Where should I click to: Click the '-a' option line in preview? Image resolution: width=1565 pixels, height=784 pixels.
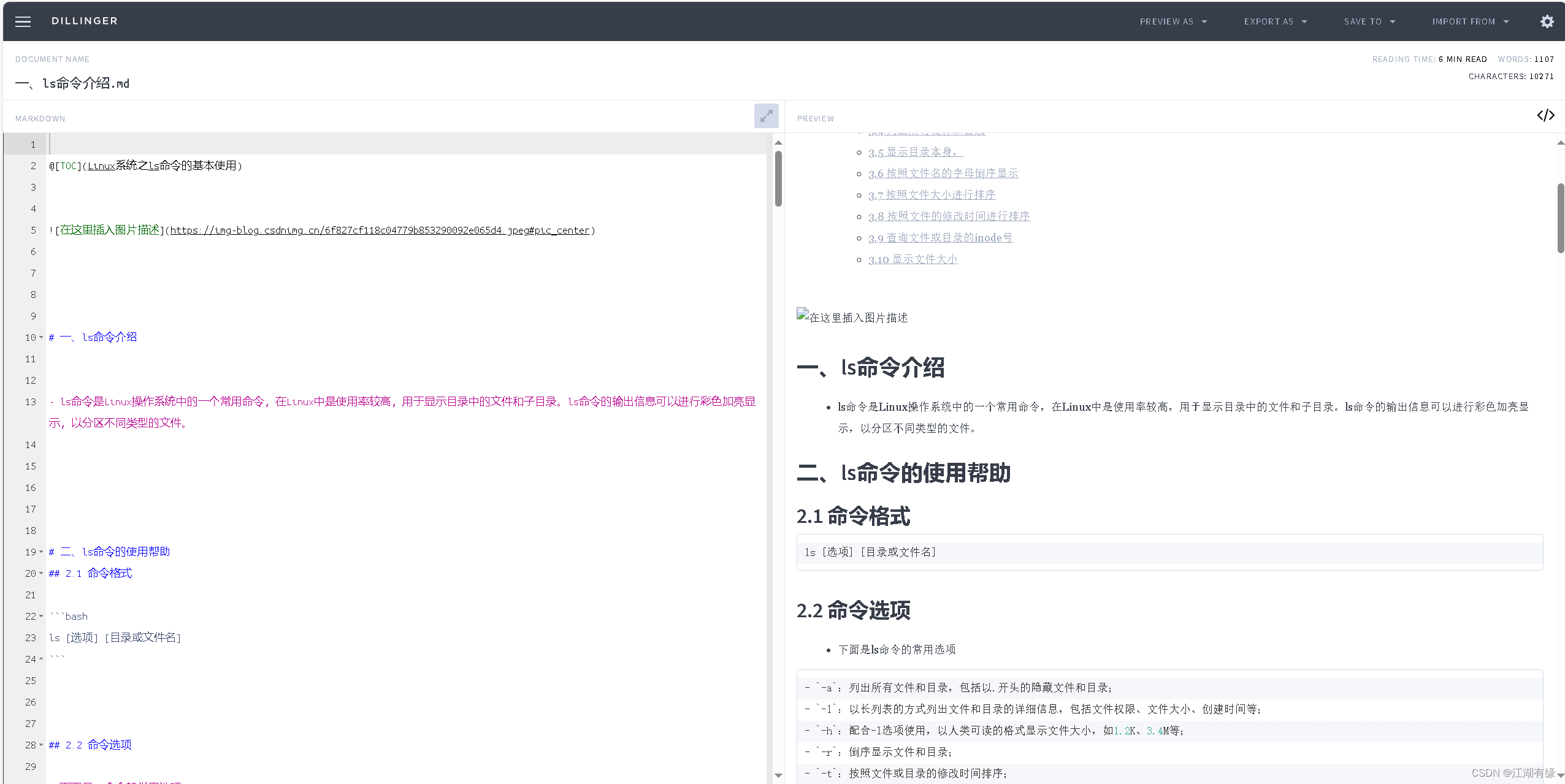point(958,688)
